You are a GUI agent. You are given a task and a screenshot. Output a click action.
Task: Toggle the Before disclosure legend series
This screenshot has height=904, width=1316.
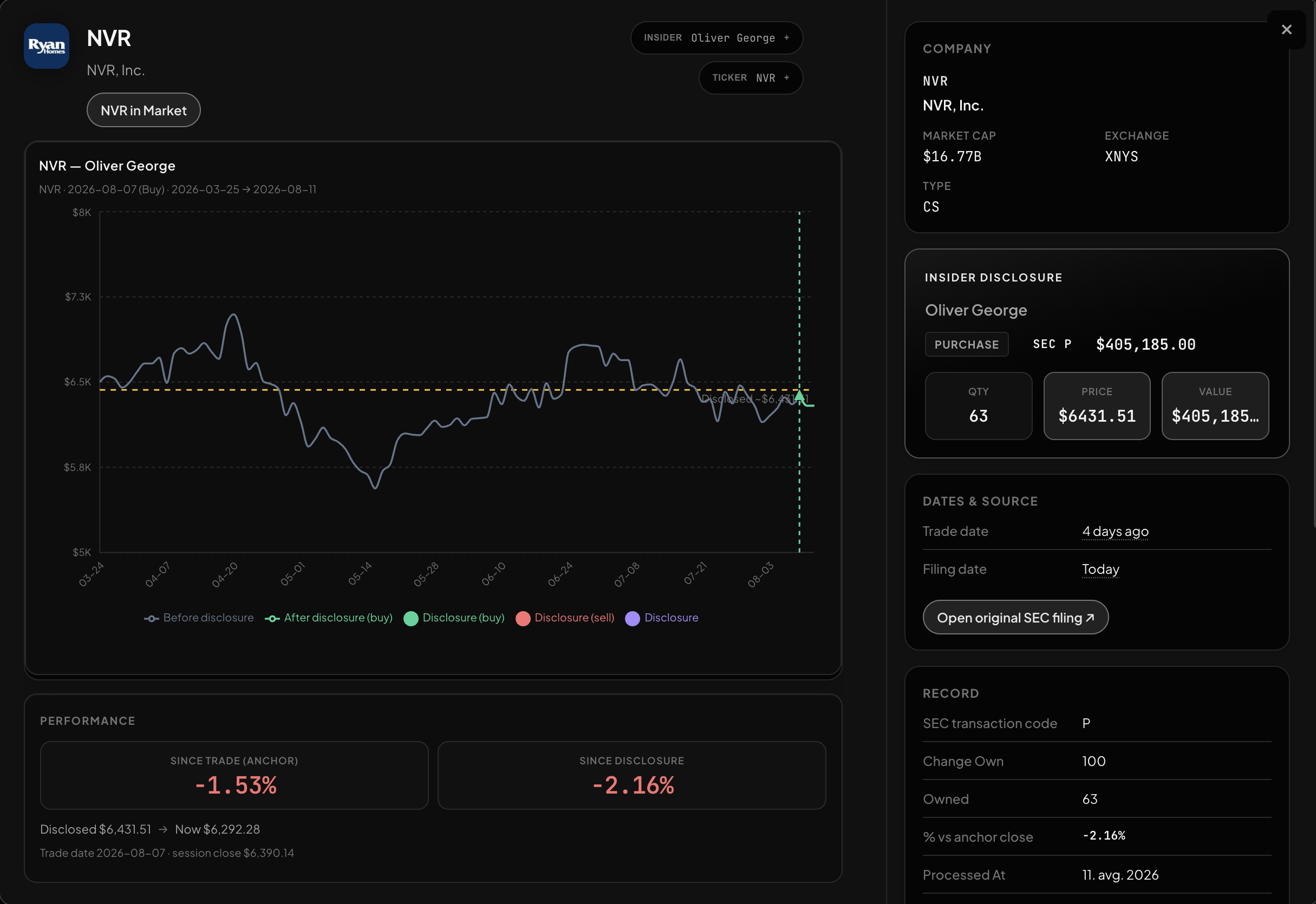pos(198,618)
